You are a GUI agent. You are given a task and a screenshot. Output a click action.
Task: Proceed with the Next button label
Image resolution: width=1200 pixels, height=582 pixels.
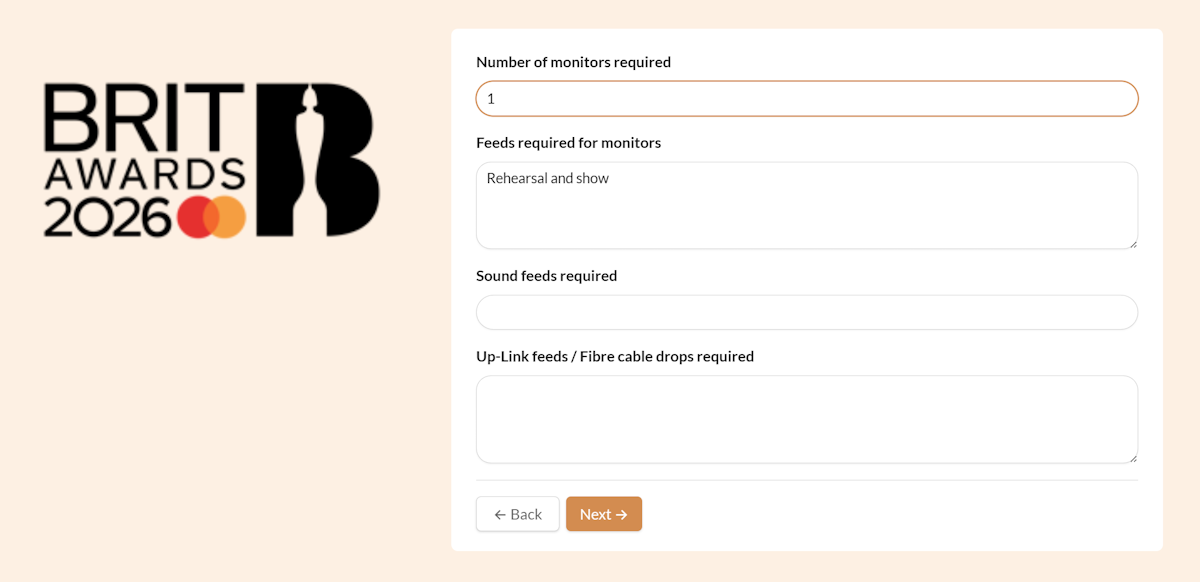pos(595,515)
